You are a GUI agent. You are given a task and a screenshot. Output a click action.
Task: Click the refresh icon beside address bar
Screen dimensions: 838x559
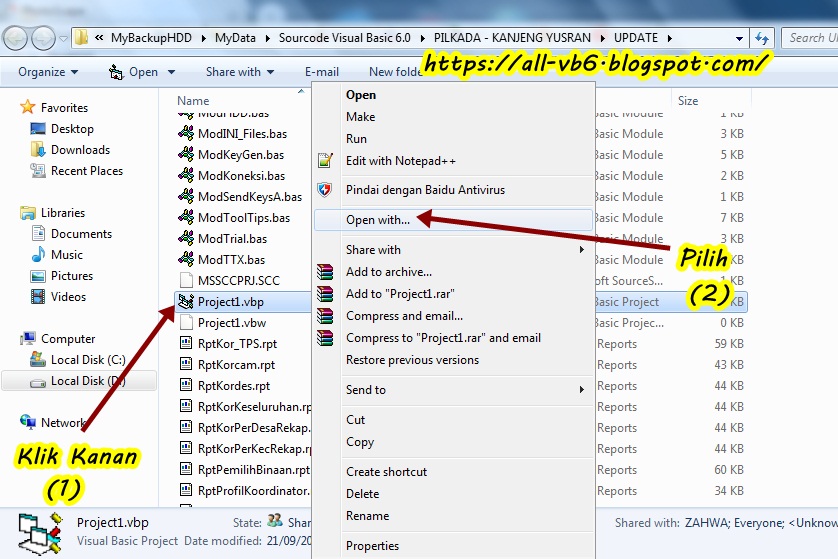(762, 38)
